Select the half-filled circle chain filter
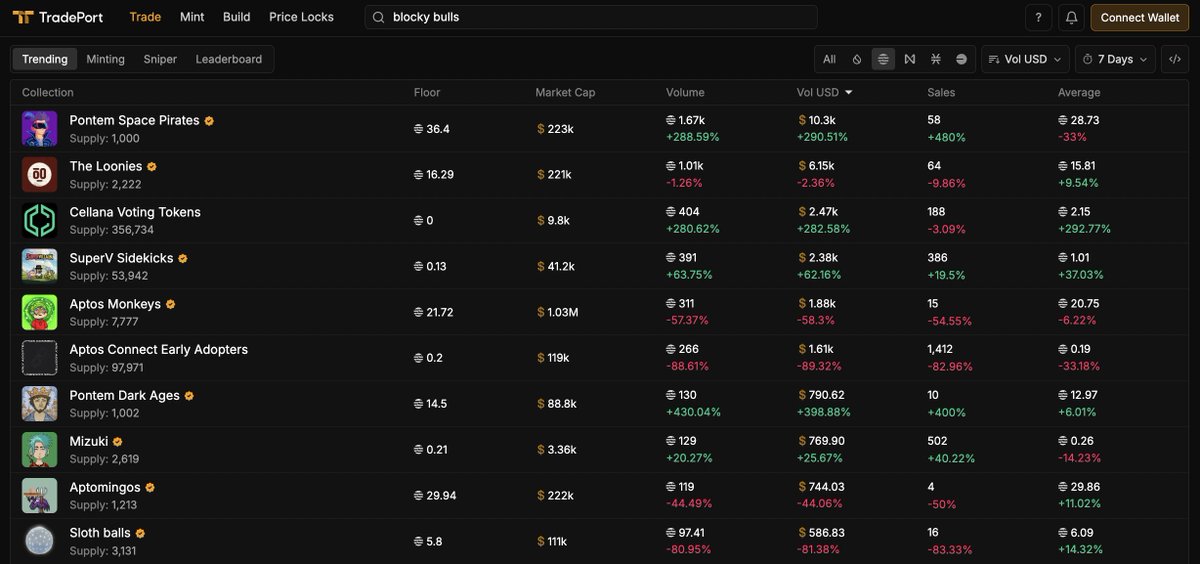This screenshot has width=1200, height=564. [961, 59]
